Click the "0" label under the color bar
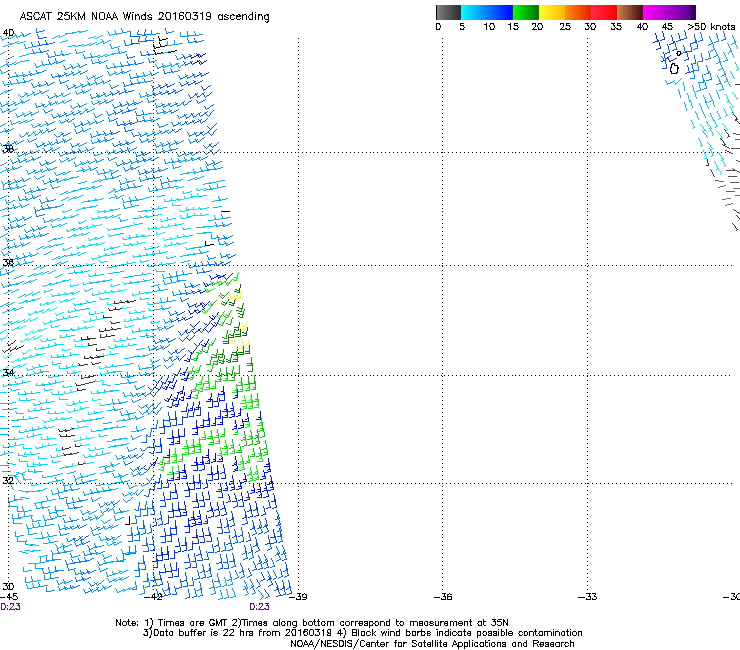The width and height of the screenshot is (740, 650). point(438,27)
